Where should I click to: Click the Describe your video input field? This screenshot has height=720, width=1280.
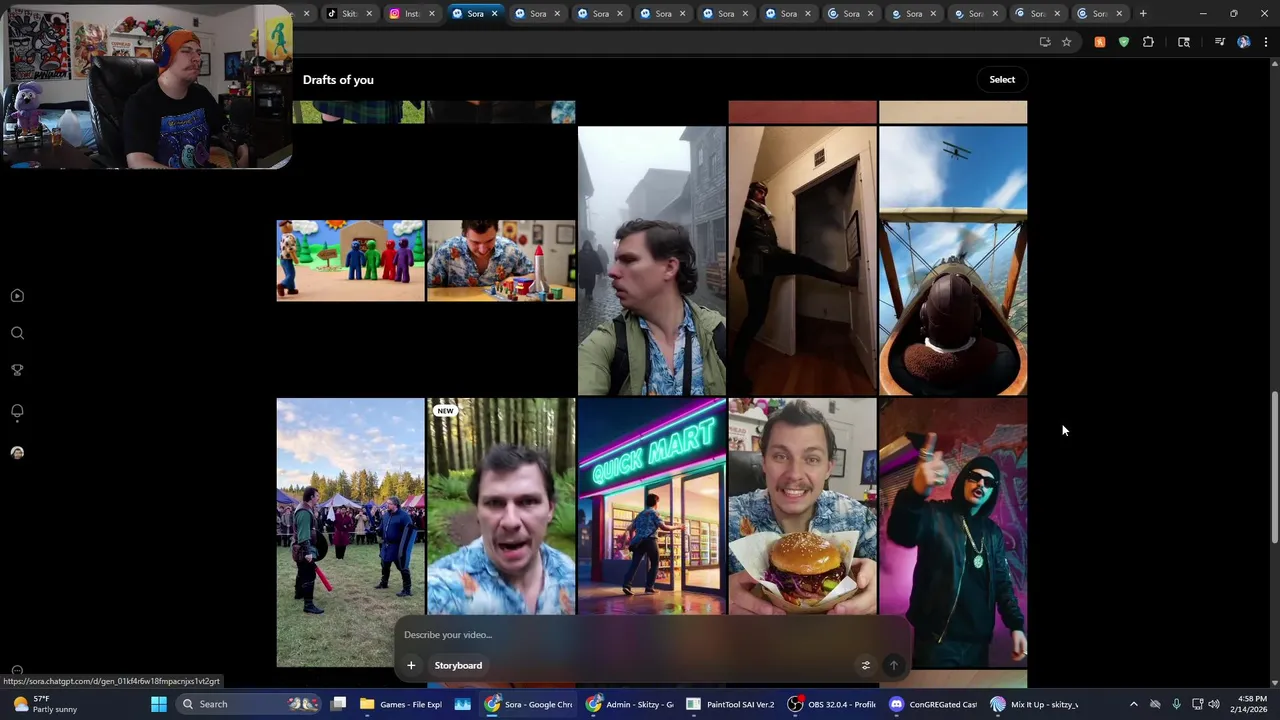[x=650, y=635]
